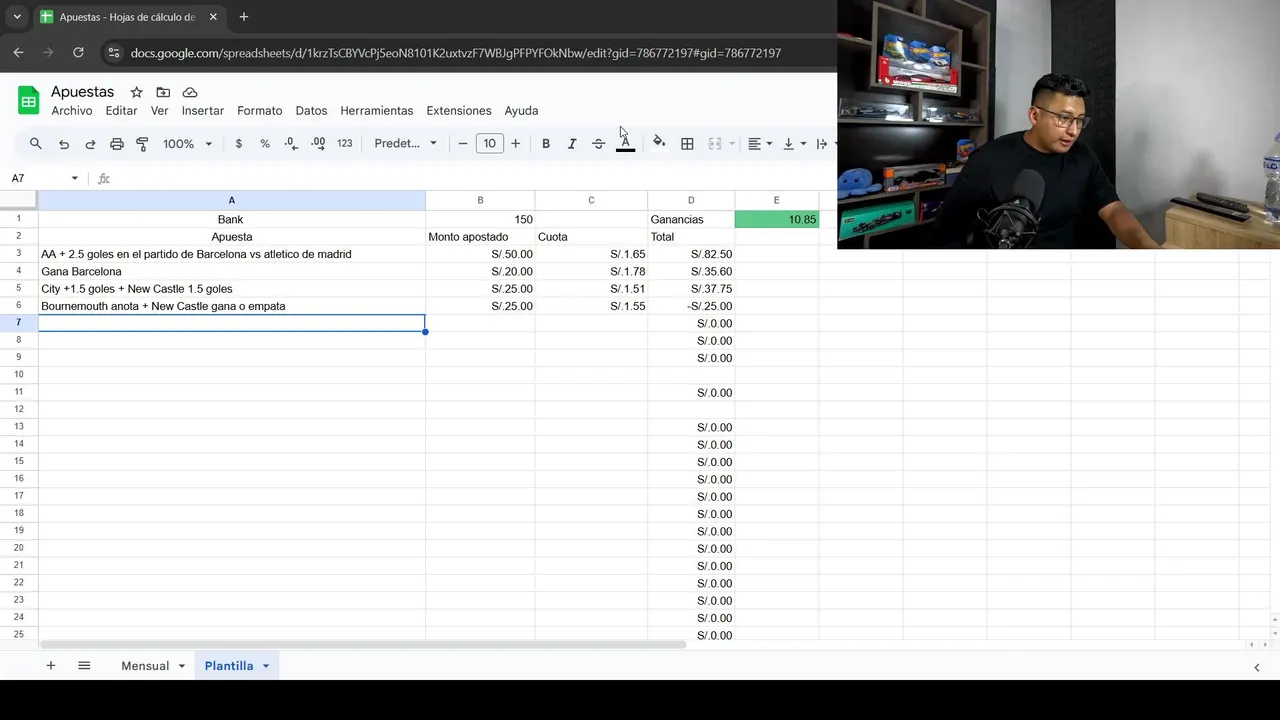Screen dimensions: 1280x720
Task: Print the spreadsheet
Action: [117, 144]
